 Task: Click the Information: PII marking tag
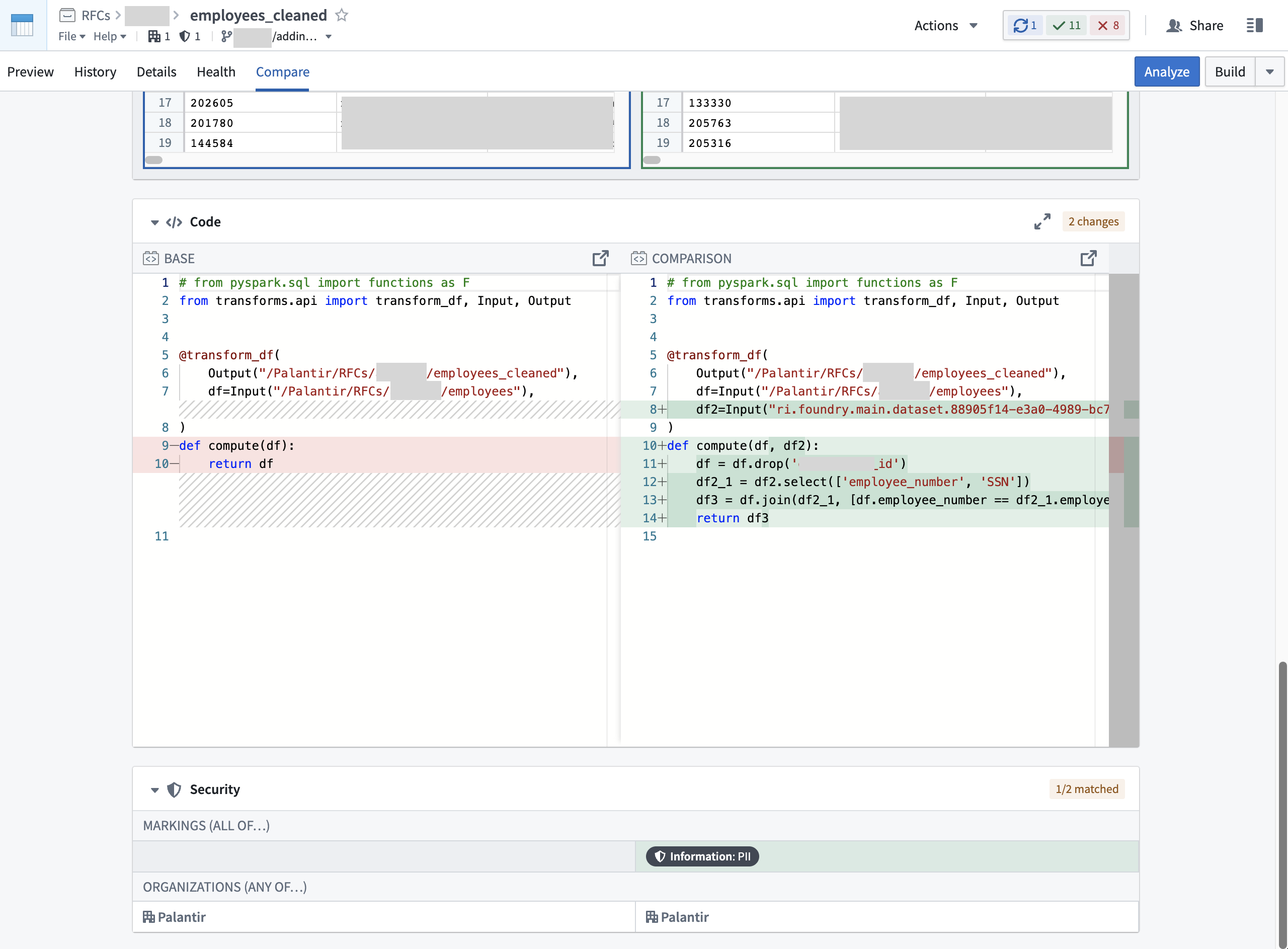click(702, 856)
